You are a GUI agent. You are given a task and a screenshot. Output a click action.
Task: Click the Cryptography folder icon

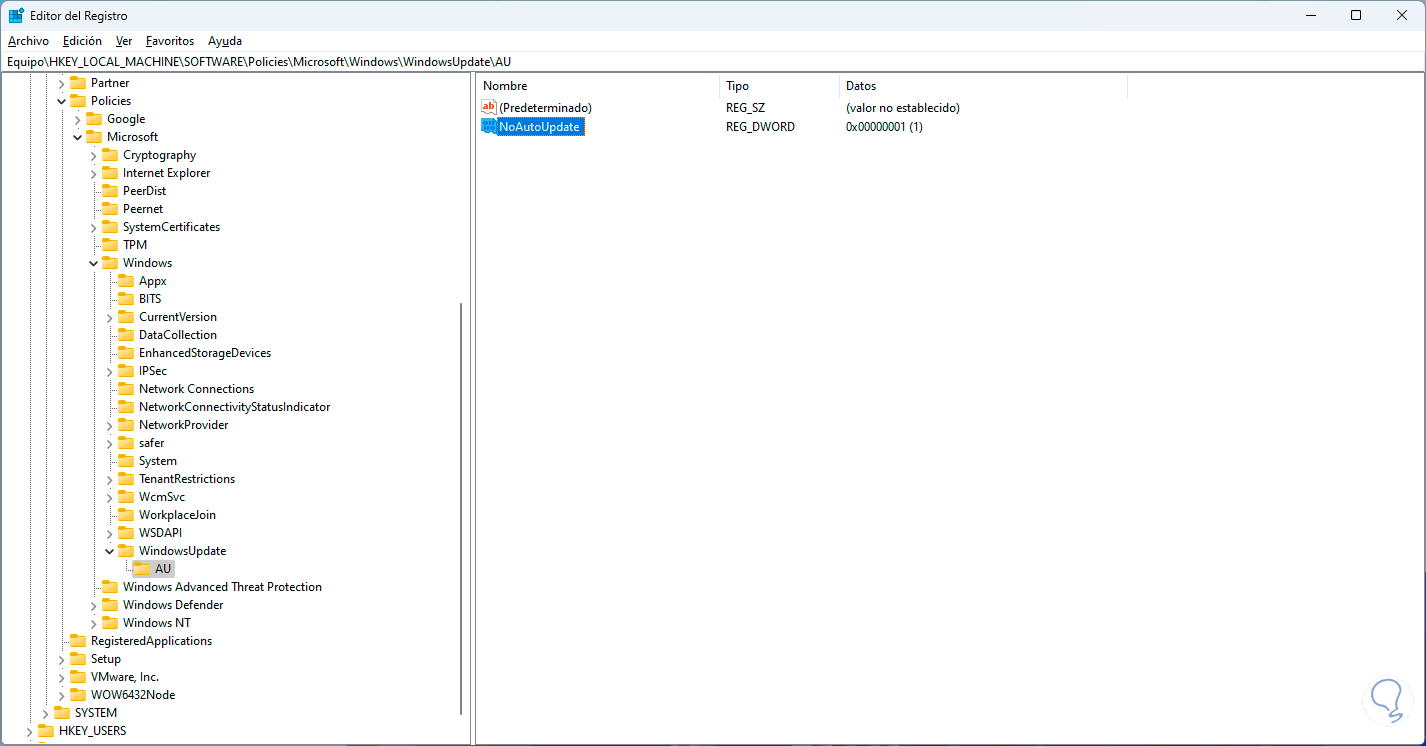tap(110, 155)
